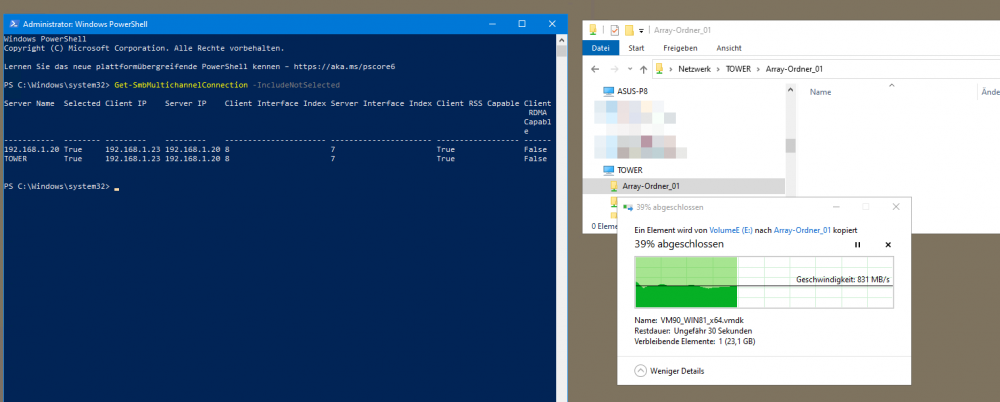Open the VolumeE (E:) source link
Screen dimensions: 1000x402
click(731, 230)
